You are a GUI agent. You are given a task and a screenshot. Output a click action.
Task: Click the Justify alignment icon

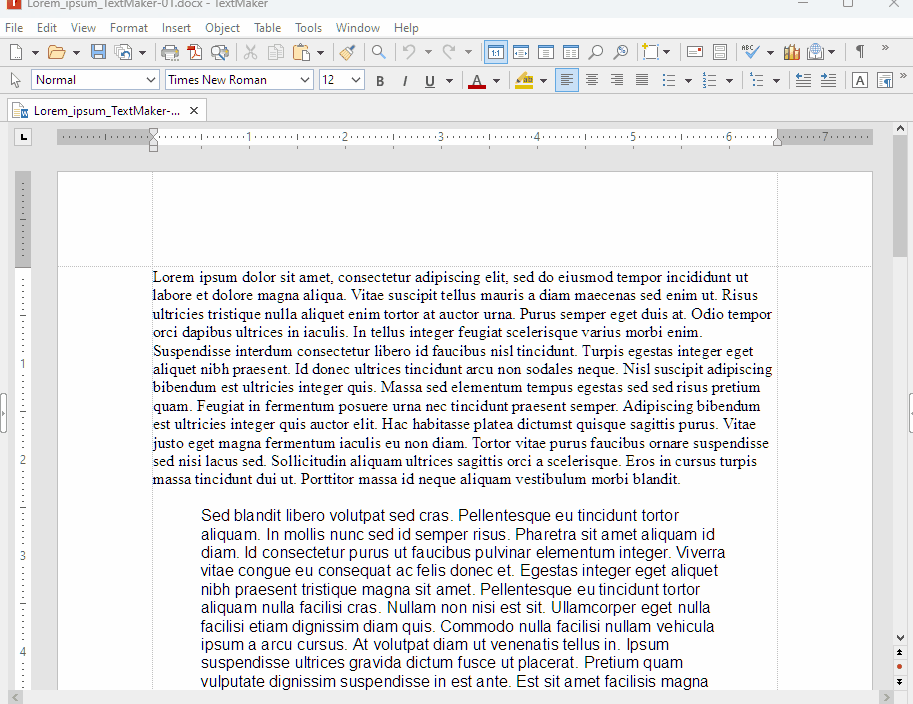642,80
